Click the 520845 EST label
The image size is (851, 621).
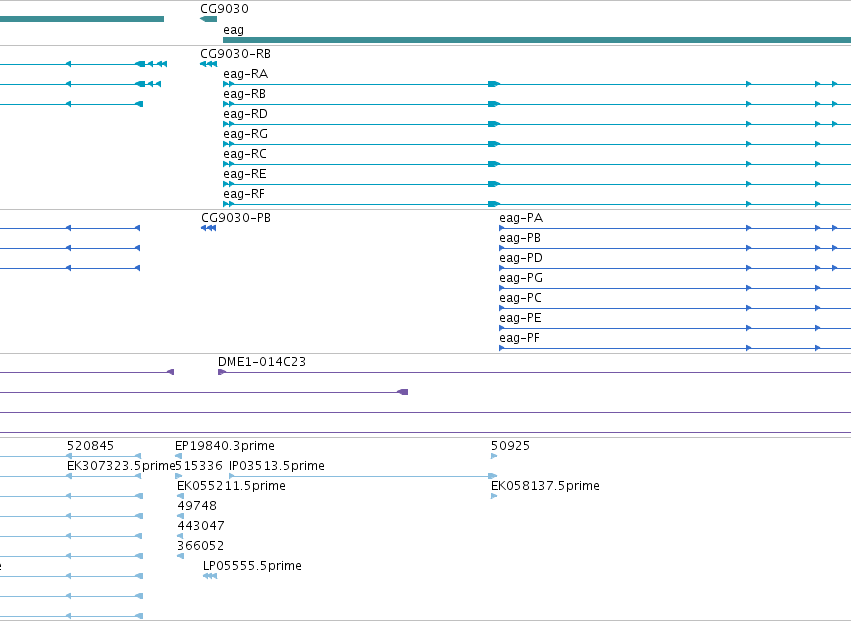[90, 446]
